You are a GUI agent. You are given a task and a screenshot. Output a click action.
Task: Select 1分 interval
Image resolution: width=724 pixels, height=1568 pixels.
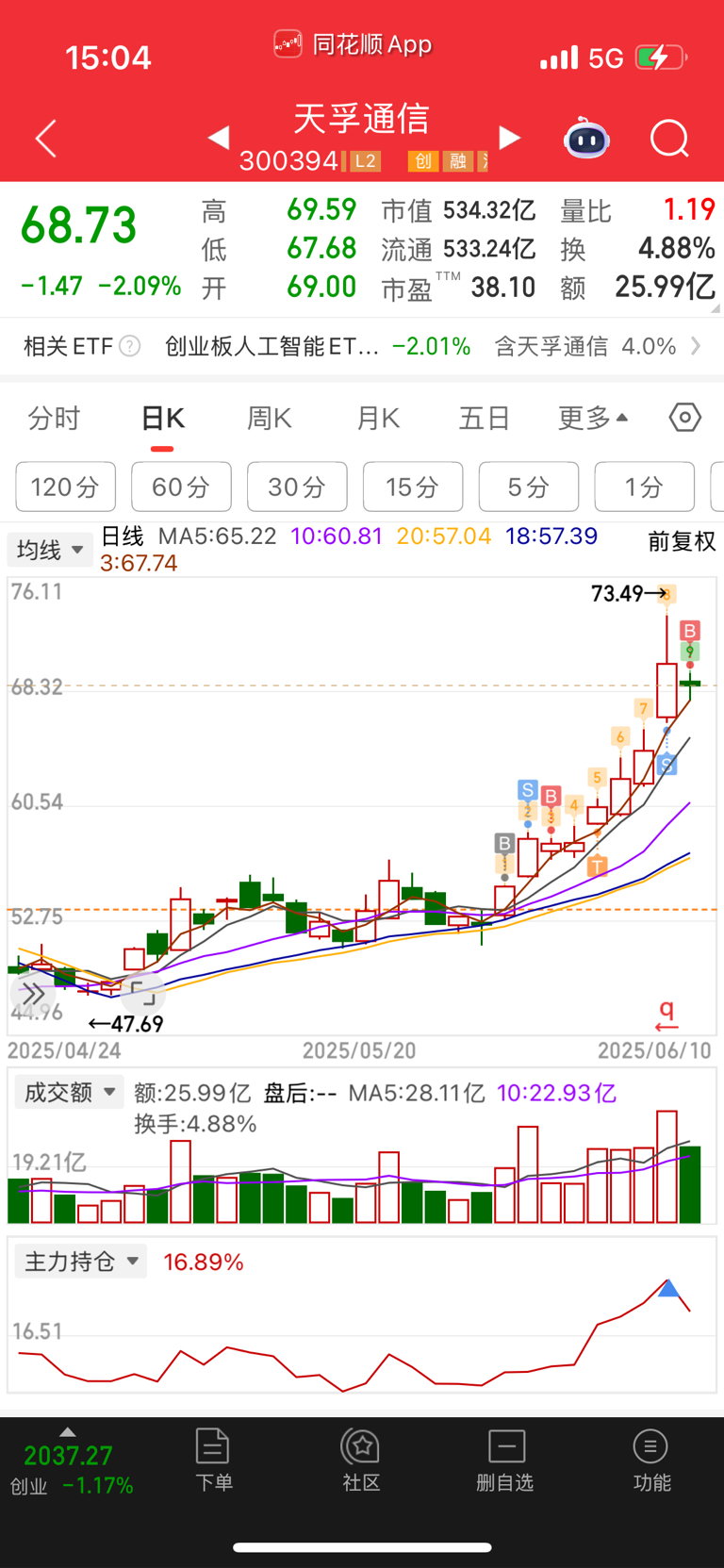coord(645,487)
